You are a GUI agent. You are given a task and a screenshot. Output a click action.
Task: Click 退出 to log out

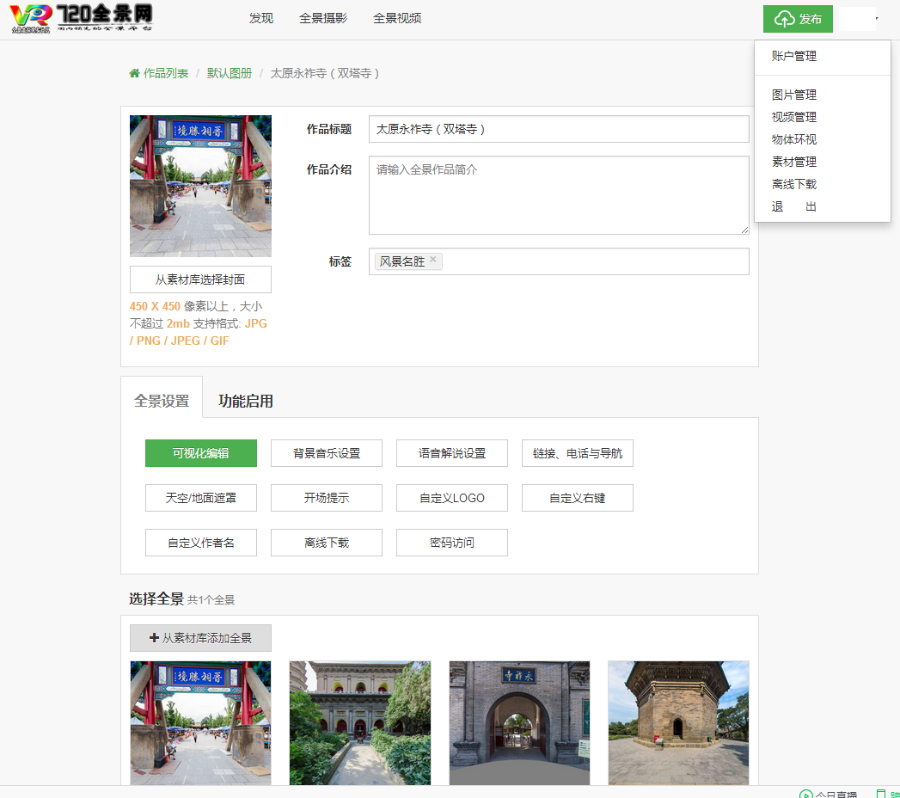[x=793, y=206]
